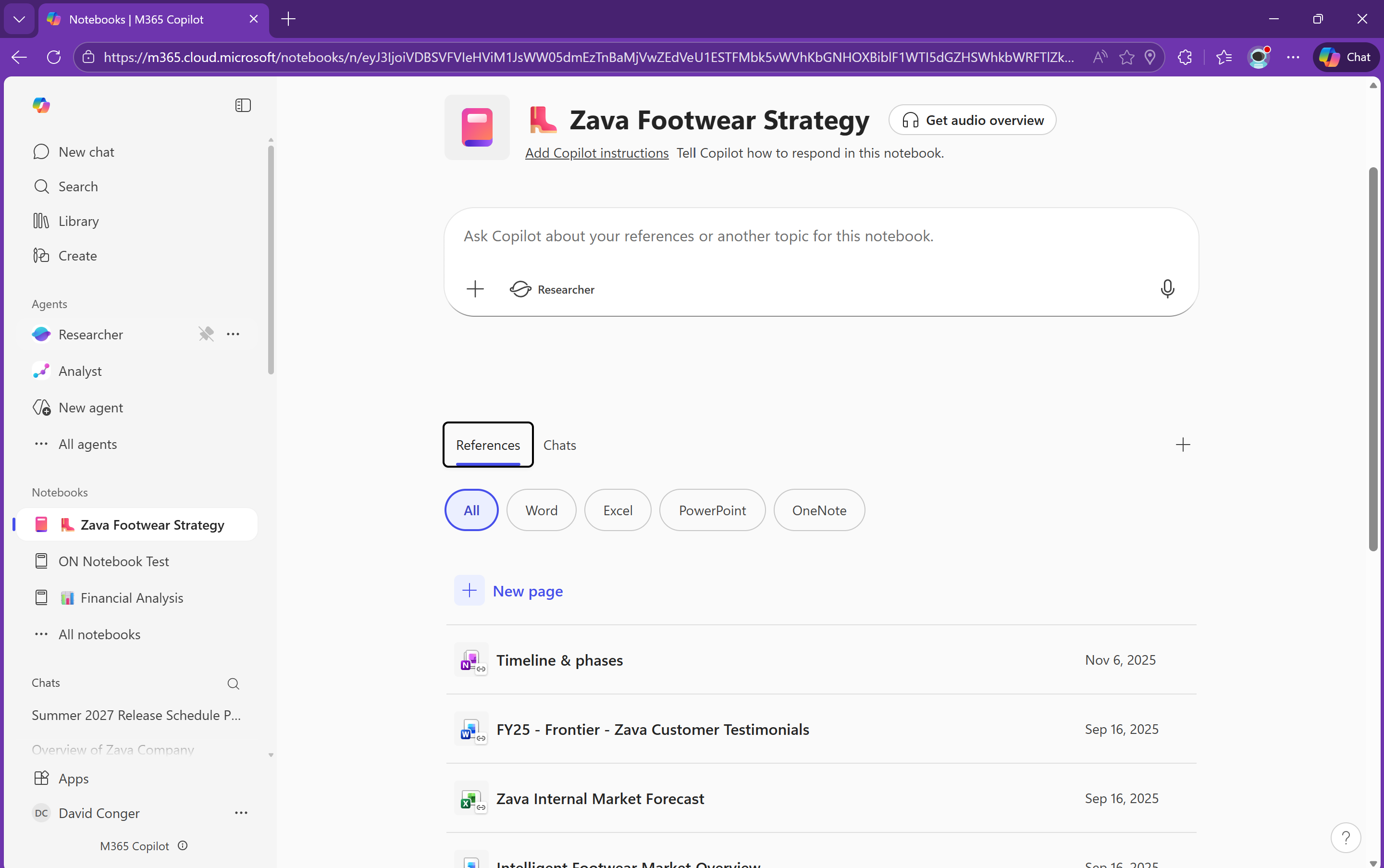1384x868 pixels.
Task: Click the main page vertical scrollbar
Action: pos(1373,359)
